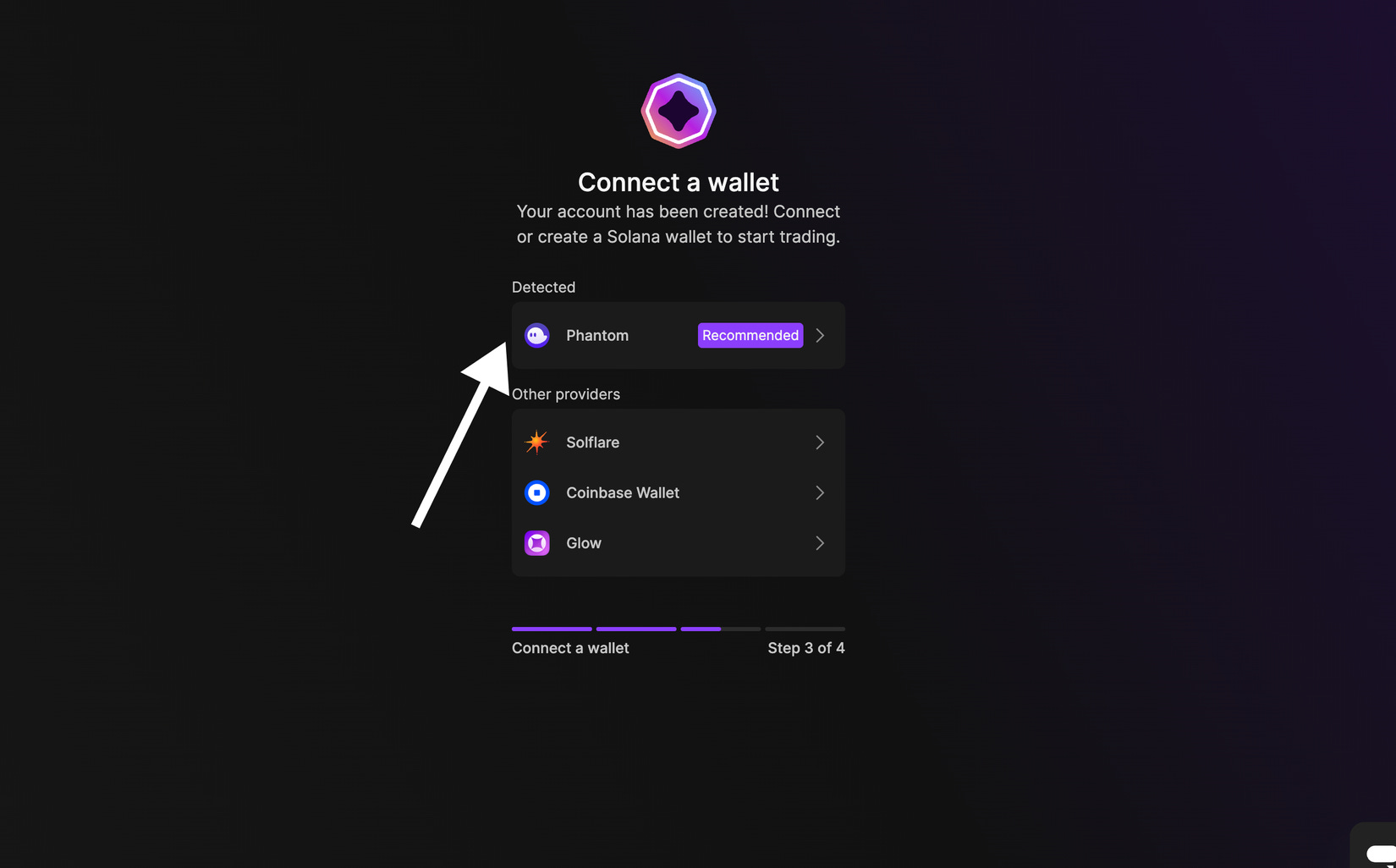Expand the Phantom wallet option
This screenshot has width=1396, height=868.
[x=819, y=335]
